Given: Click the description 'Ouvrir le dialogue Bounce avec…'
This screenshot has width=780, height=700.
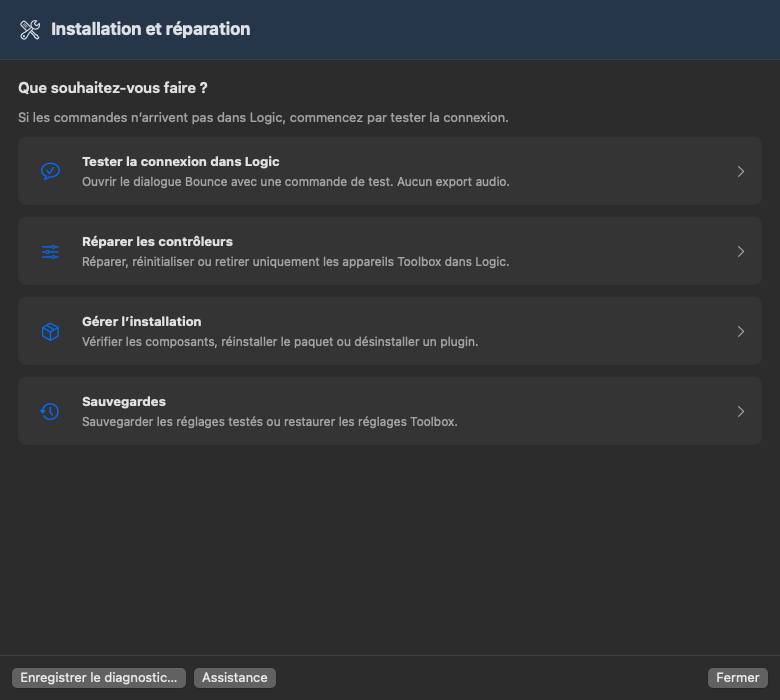Looking at the screenshot, I should click(x=295, y=182).
